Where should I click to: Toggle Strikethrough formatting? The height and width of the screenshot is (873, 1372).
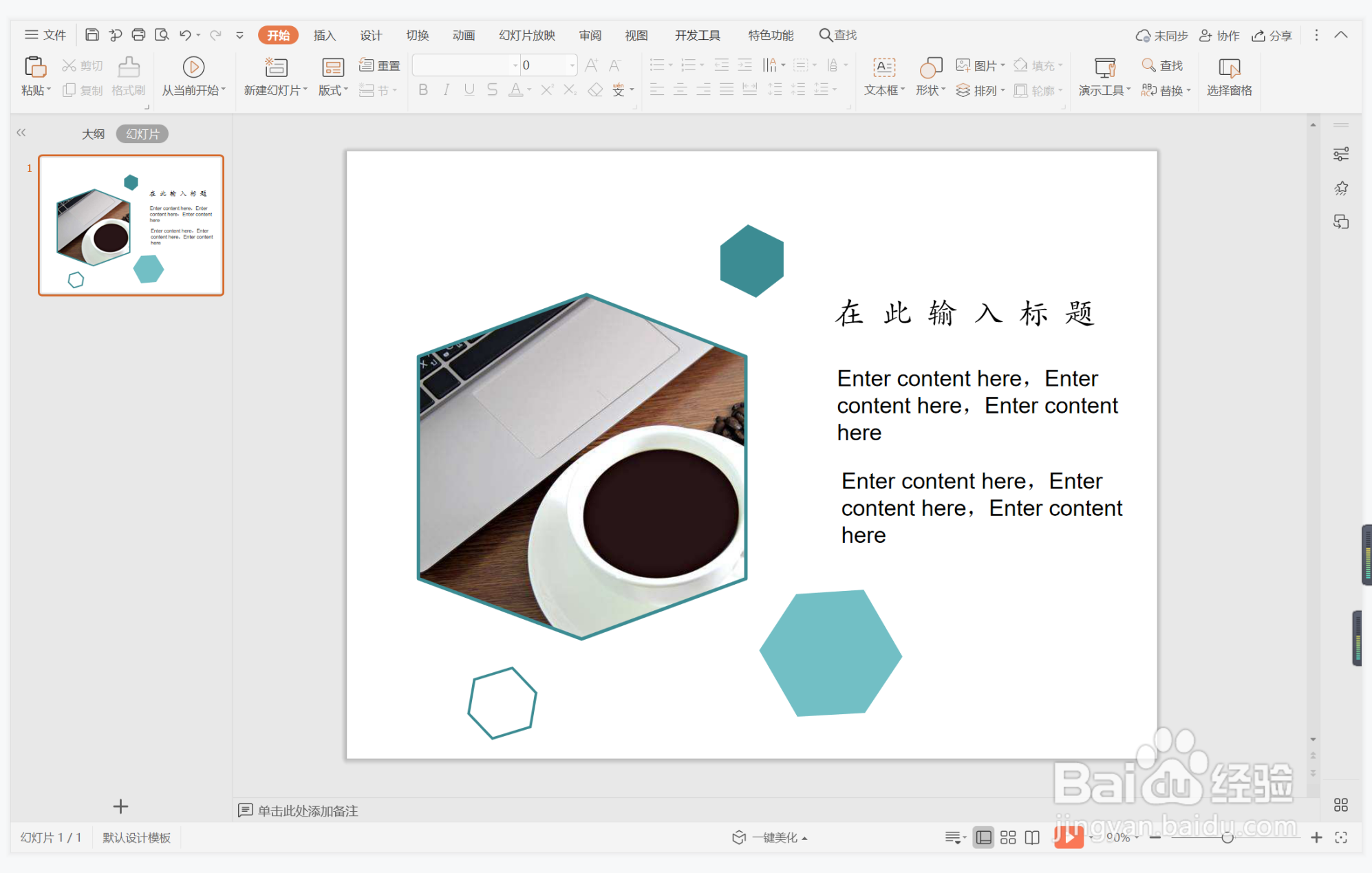pos(492,89)
